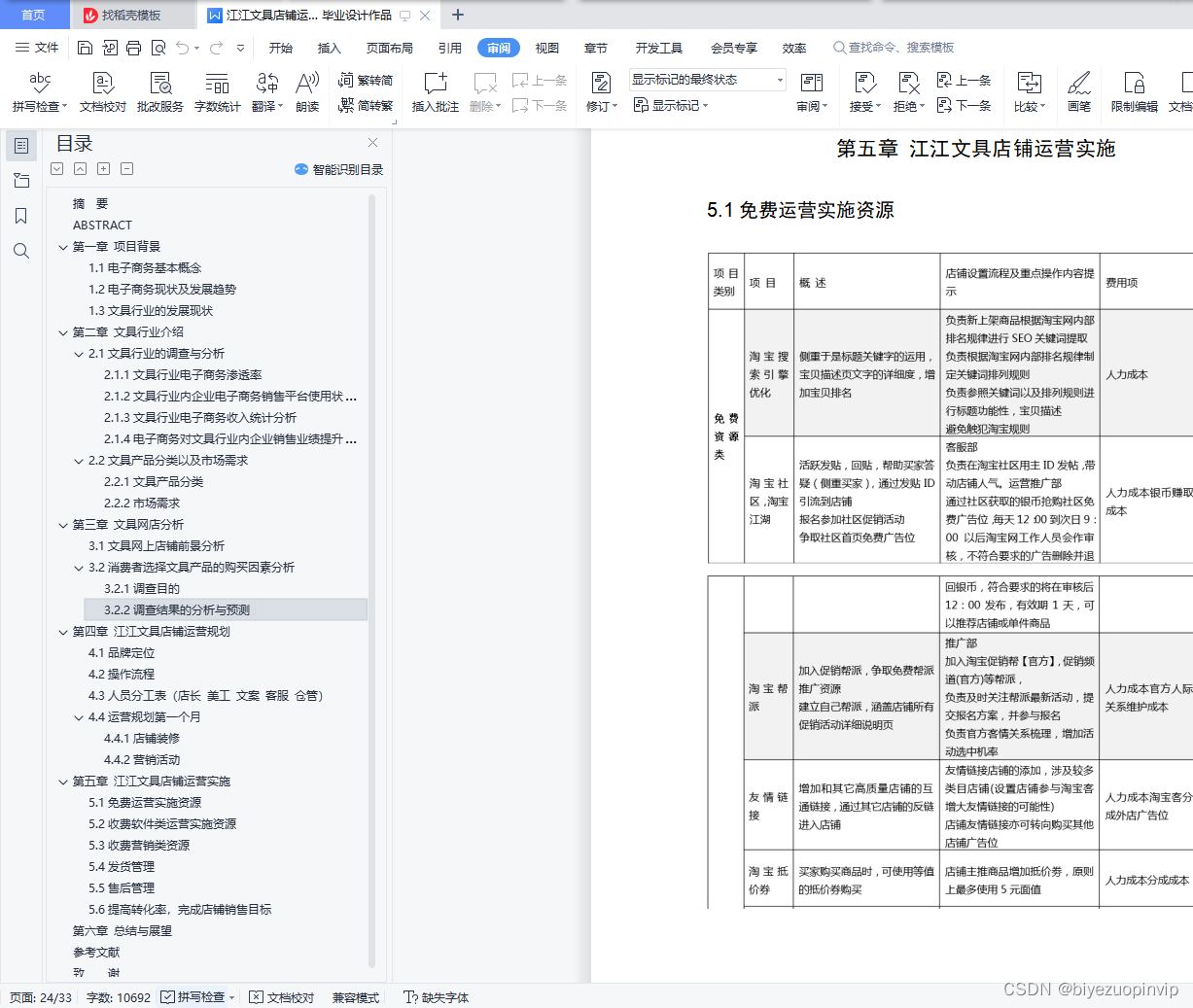Open 批改服务 correction service

coord(160,91)
